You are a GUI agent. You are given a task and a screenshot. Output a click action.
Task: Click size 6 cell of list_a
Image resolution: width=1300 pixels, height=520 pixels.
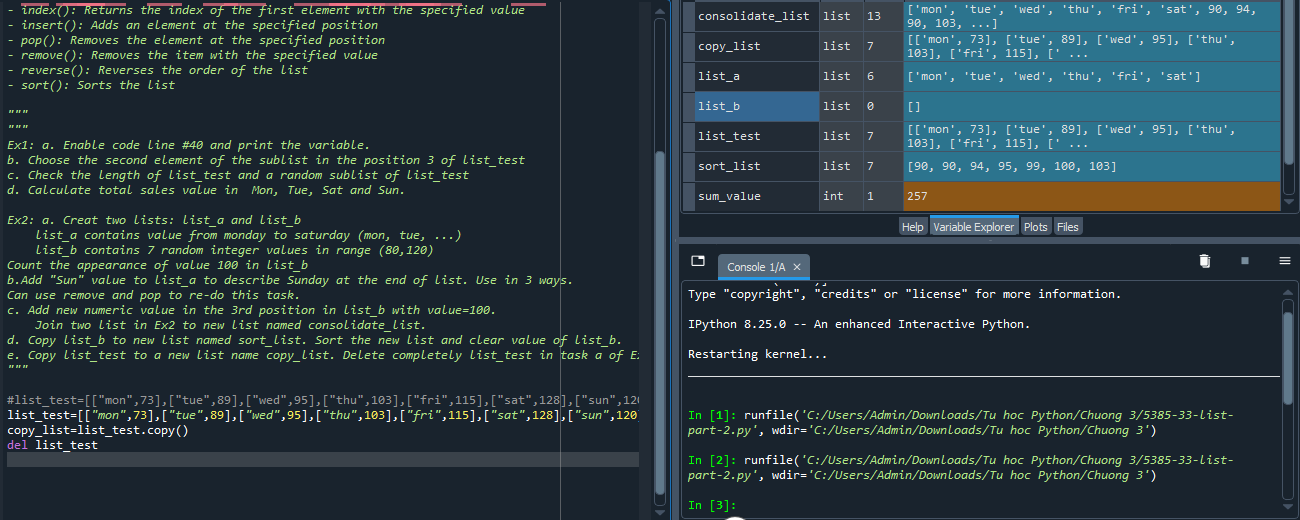(x=881, y=76)
